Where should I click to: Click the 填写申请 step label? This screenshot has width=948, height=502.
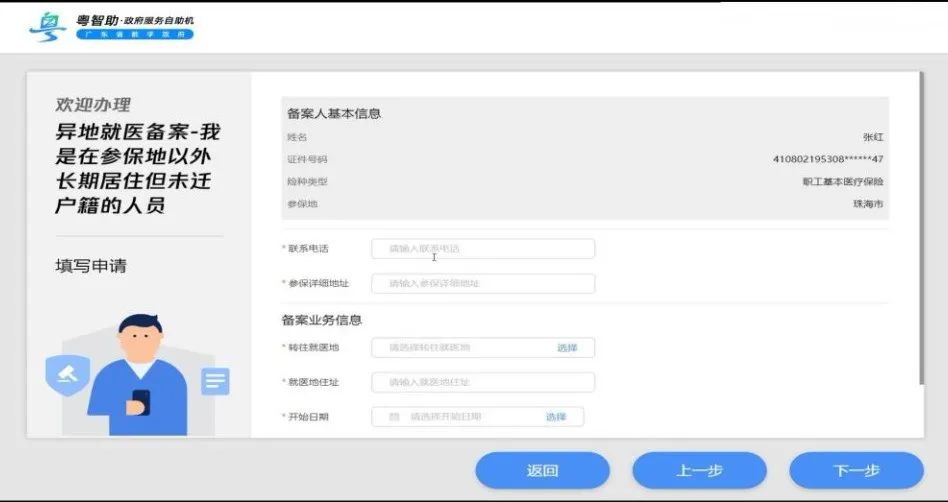click(91, 266)
